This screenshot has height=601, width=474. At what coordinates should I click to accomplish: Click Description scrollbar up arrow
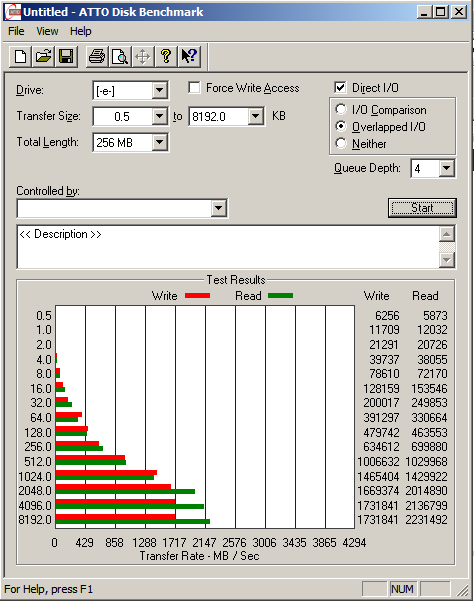[447, 234]
